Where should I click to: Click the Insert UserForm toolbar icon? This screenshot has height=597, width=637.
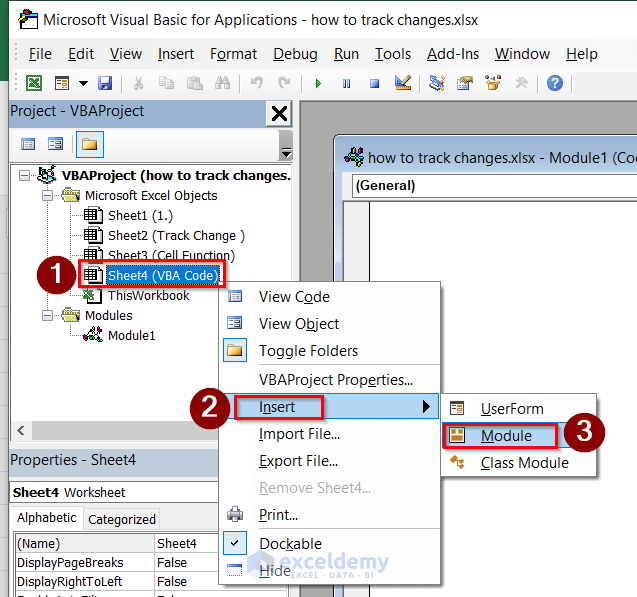pyautogui.click(x=62, y=83)
